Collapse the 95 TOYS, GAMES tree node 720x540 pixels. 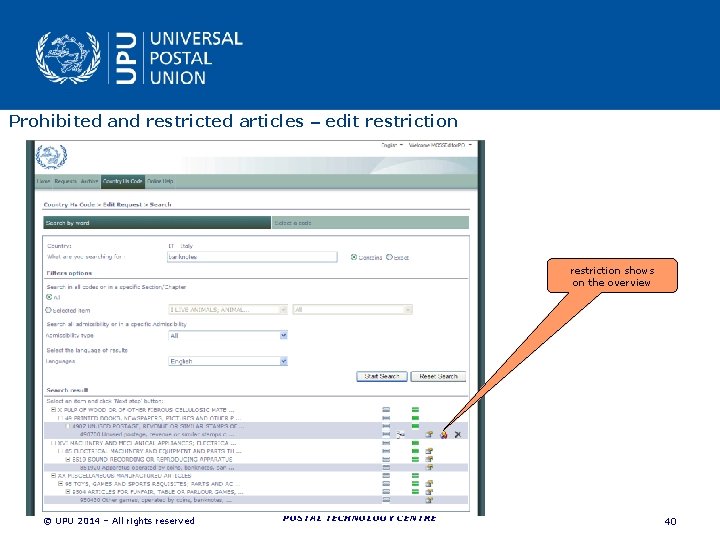coord(60,484)
